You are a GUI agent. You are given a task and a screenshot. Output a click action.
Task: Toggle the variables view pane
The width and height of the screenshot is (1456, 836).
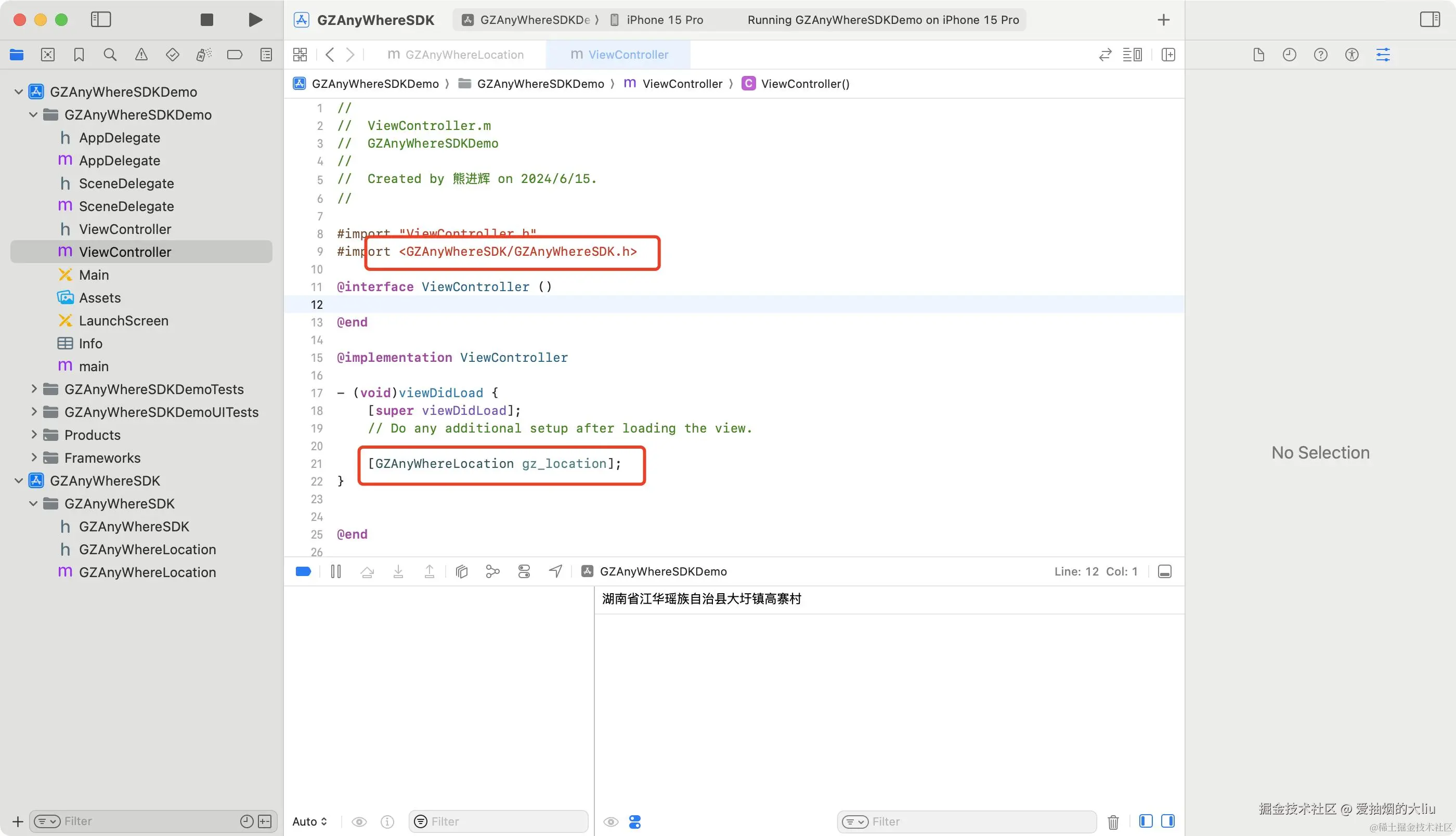[1146, 821]
